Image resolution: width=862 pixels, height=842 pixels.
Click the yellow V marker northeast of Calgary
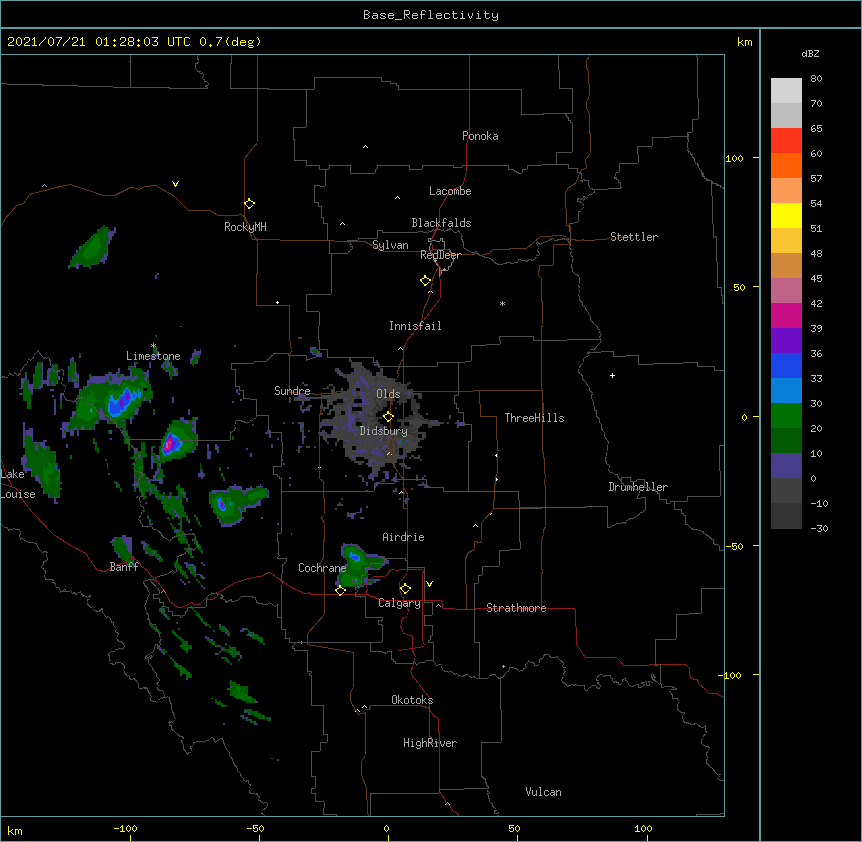(x=429, y=584)
